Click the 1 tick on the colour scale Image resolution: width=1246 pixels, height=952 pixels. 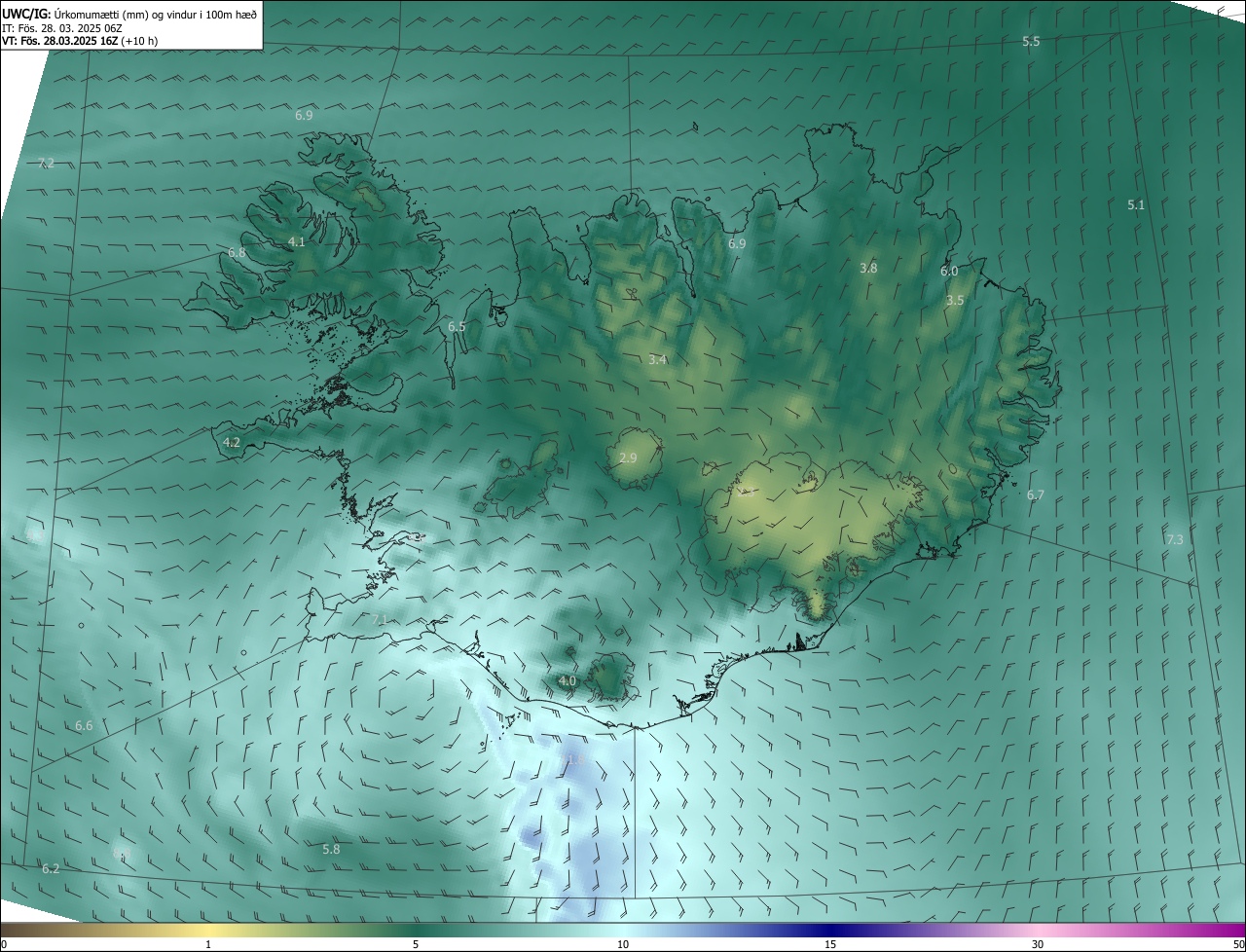208,944
